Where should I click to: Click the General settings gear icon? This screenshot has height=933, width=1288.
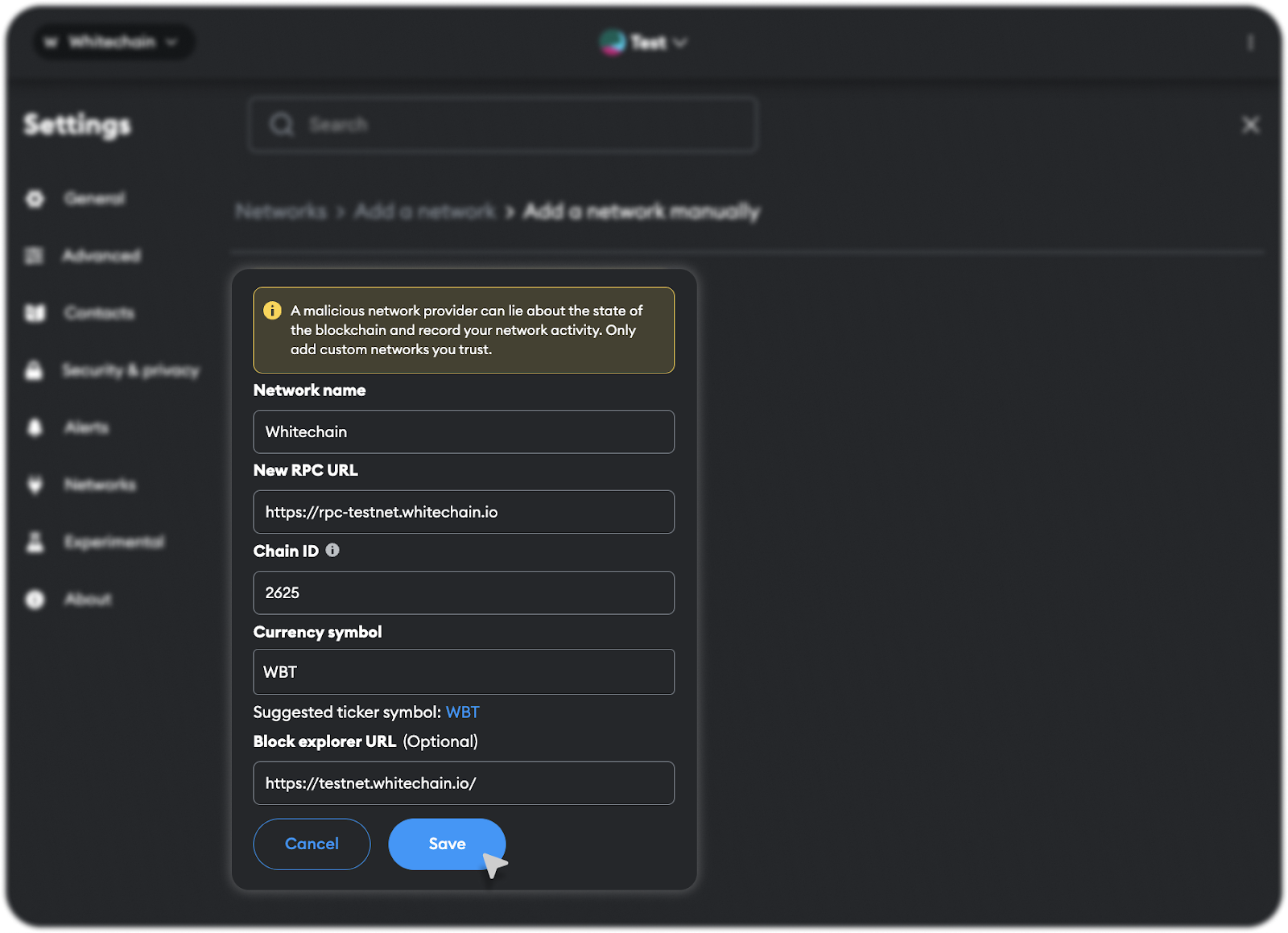pos(35,199)
